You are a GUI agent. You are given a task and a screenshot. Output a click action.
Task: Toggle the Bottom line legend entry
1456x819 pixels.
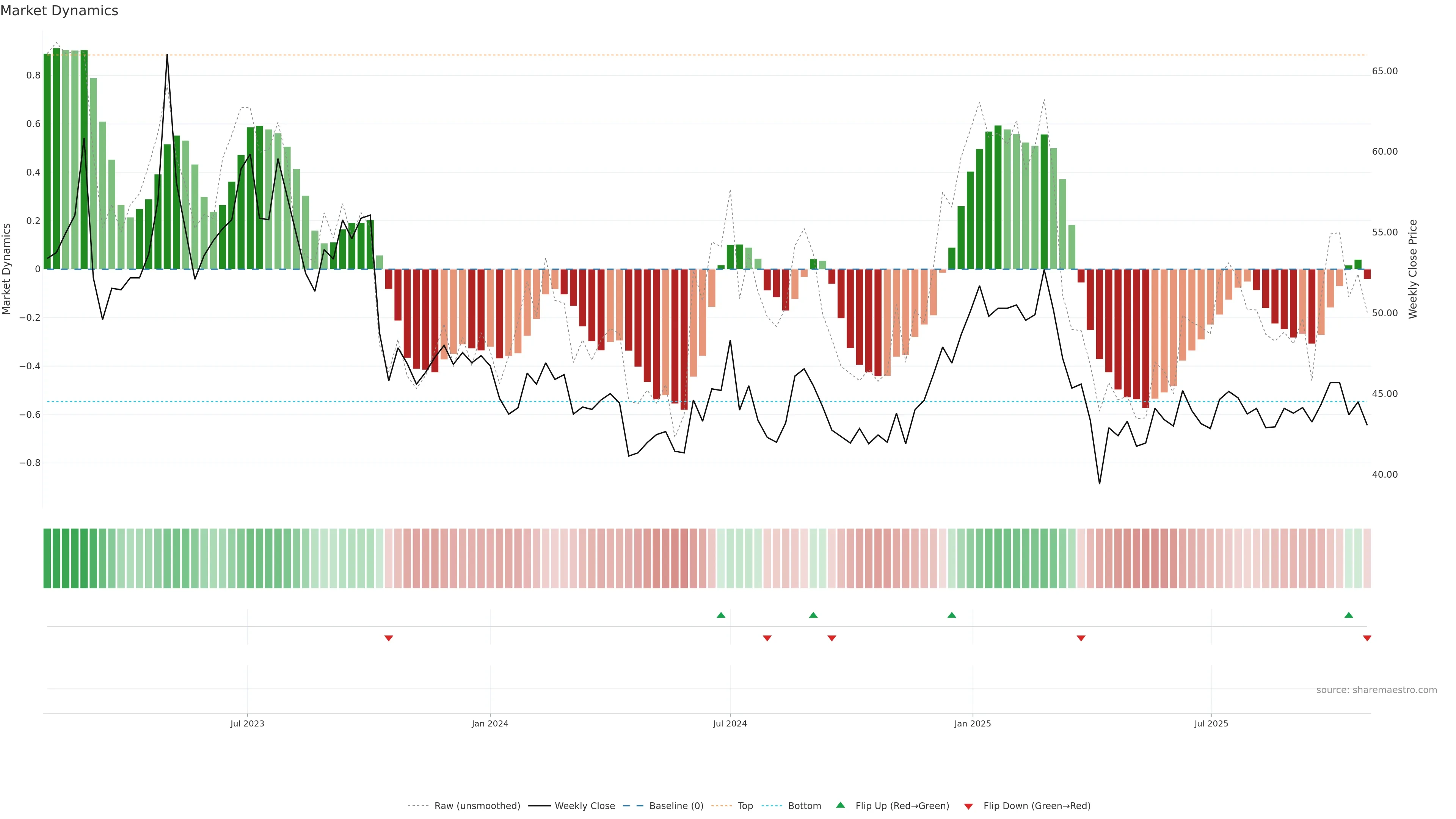pyautogui.click(x=804, y=806)
